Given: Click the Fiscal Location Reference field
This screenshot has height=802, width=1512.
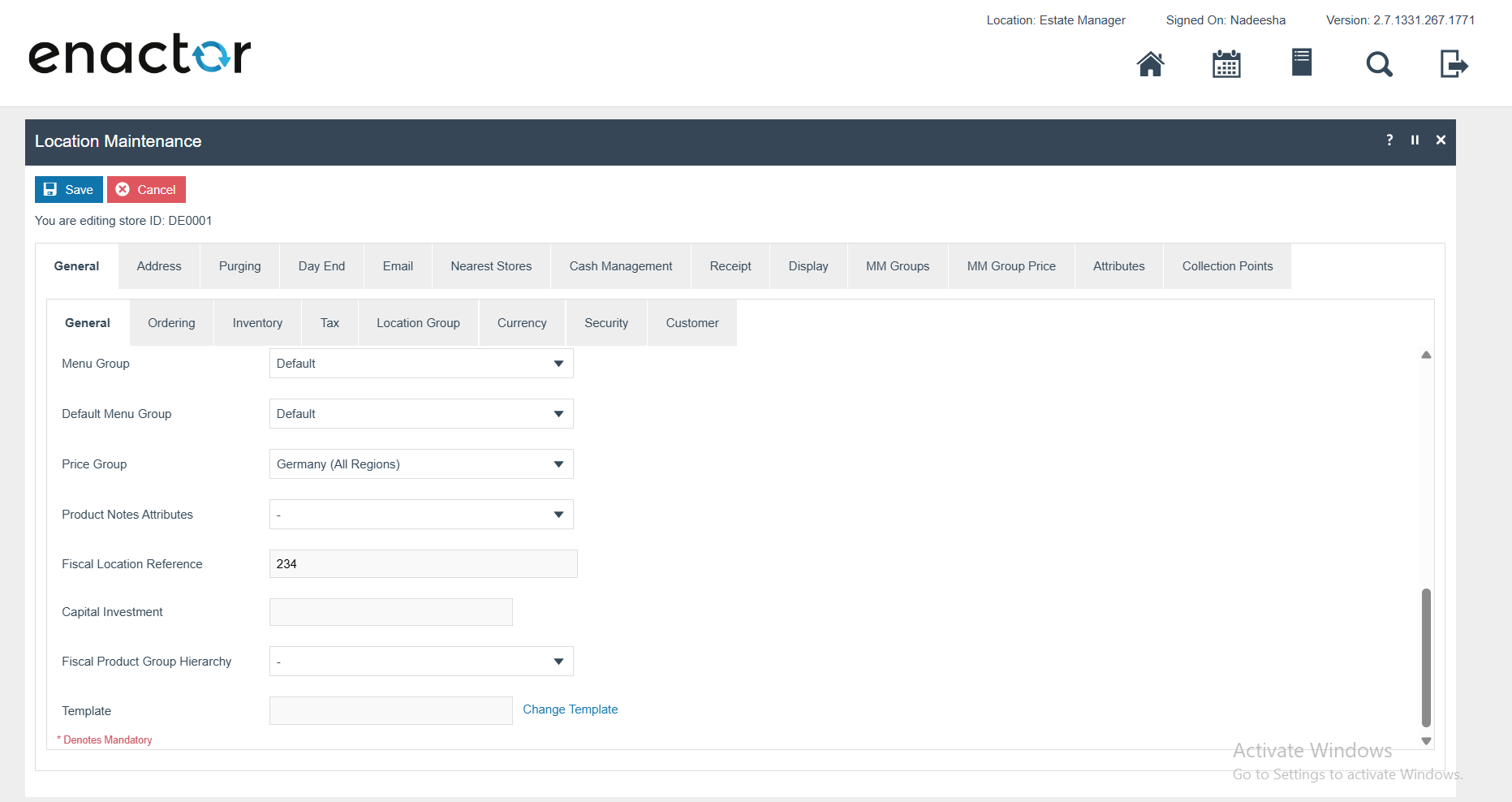Looking at the screenshot, I should (423, 564).
